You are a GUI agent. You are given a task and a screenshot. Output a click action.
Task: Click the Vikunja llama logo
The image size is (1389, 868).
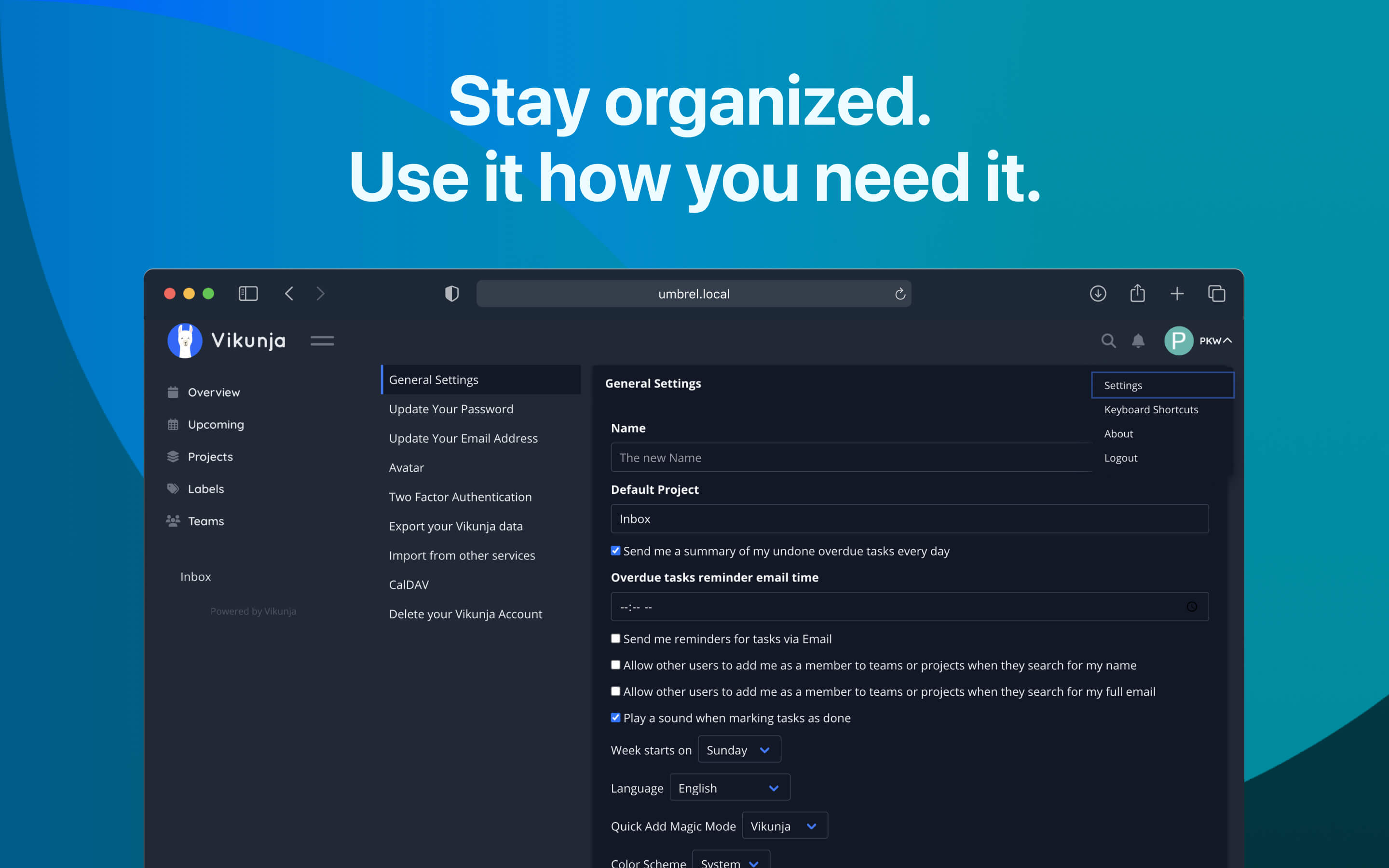pyautogui.click(x=185, y=340)
